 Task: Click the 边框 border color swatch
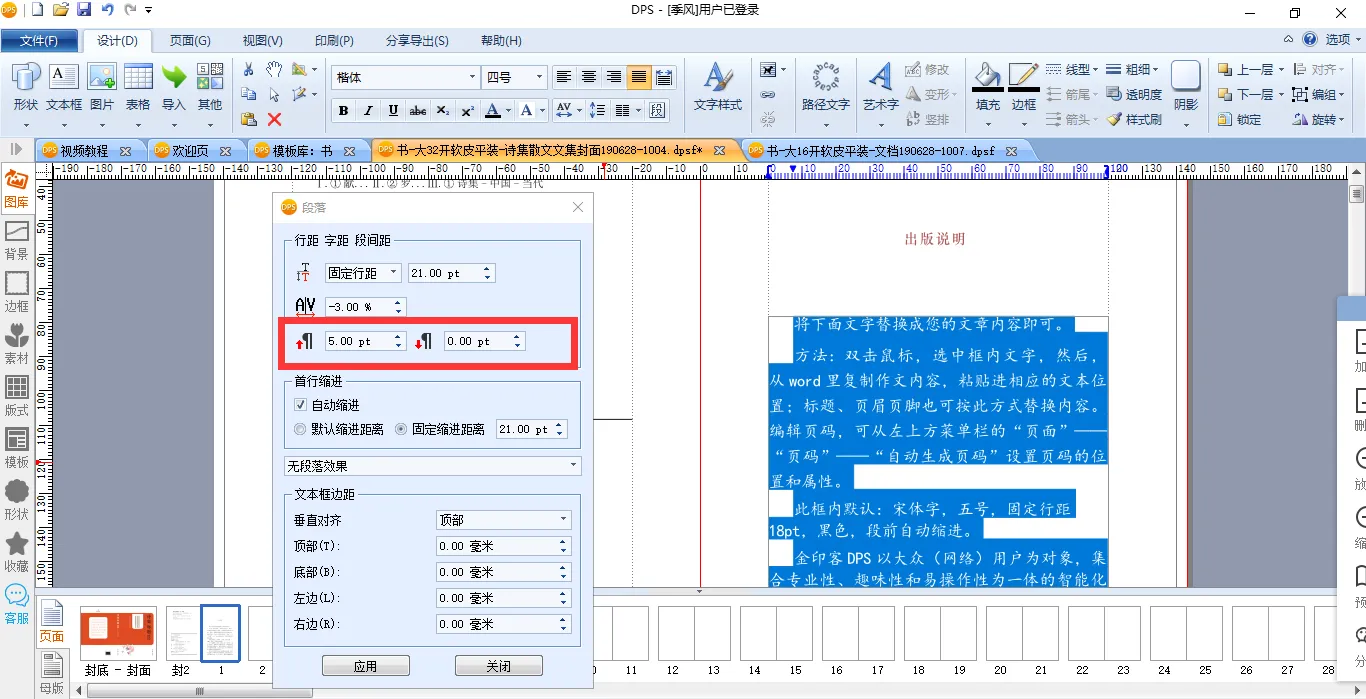point(1024,88)
